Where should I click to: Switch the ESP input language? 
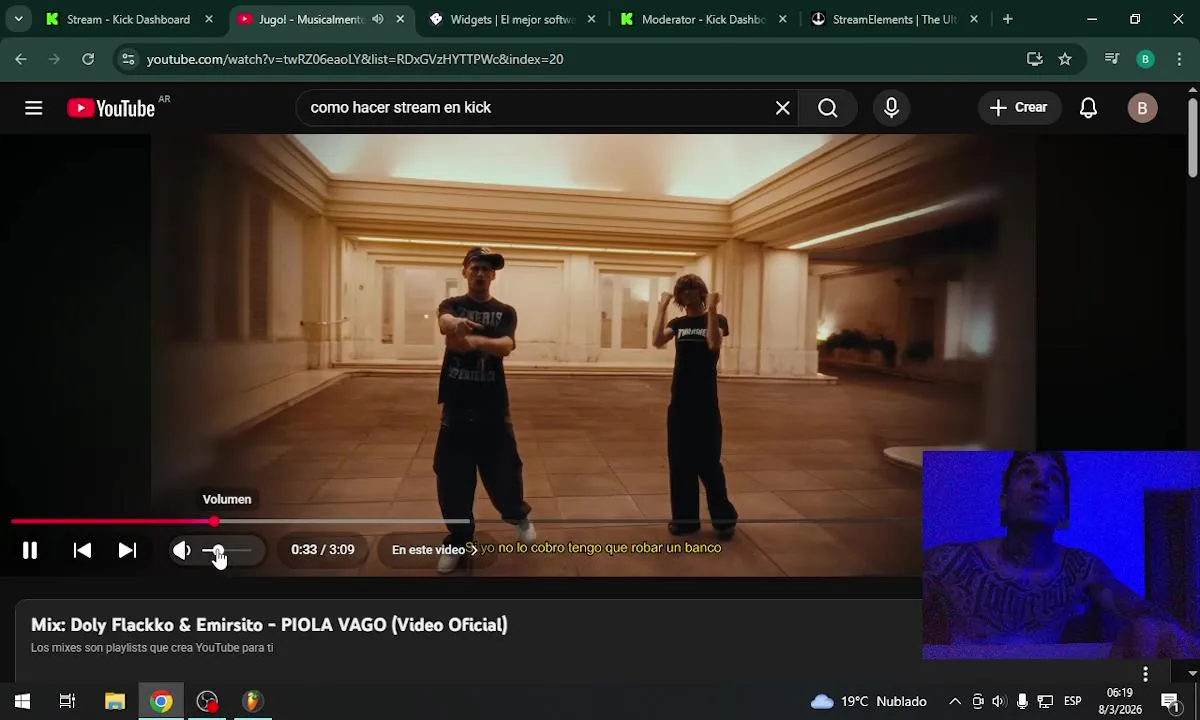pyautogui.click(x=1072, y=701)
